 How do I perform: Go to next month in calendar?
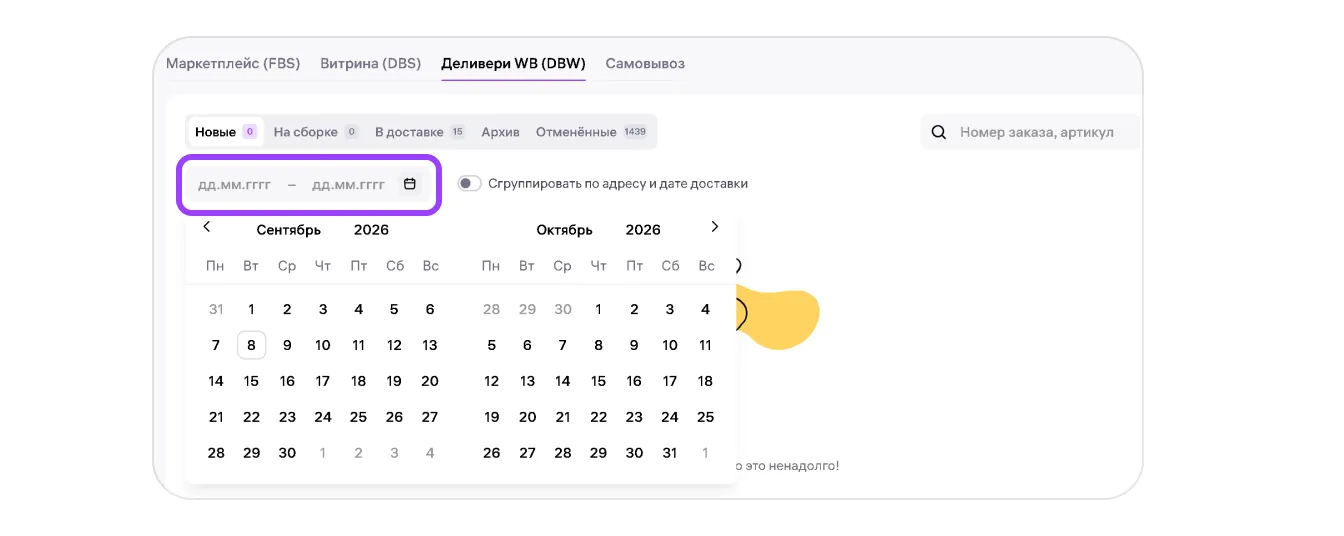tap(714, 227)
